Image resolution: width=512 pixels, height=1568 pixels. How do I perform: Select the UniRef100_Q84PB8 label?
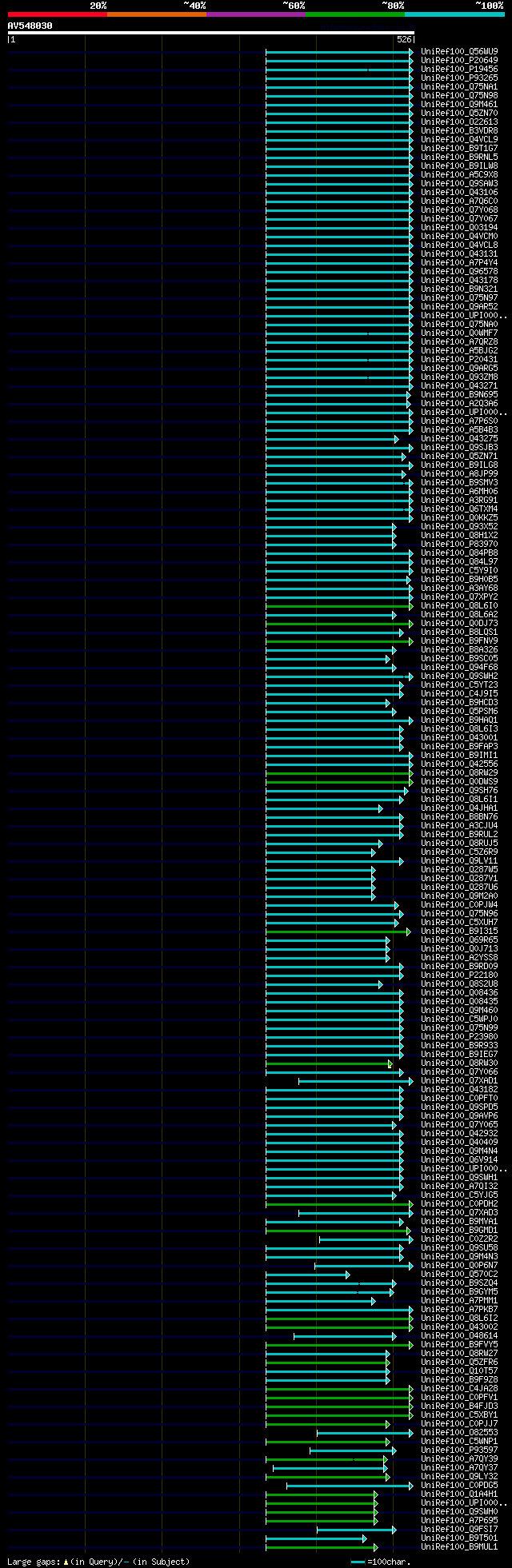point(459,553)
